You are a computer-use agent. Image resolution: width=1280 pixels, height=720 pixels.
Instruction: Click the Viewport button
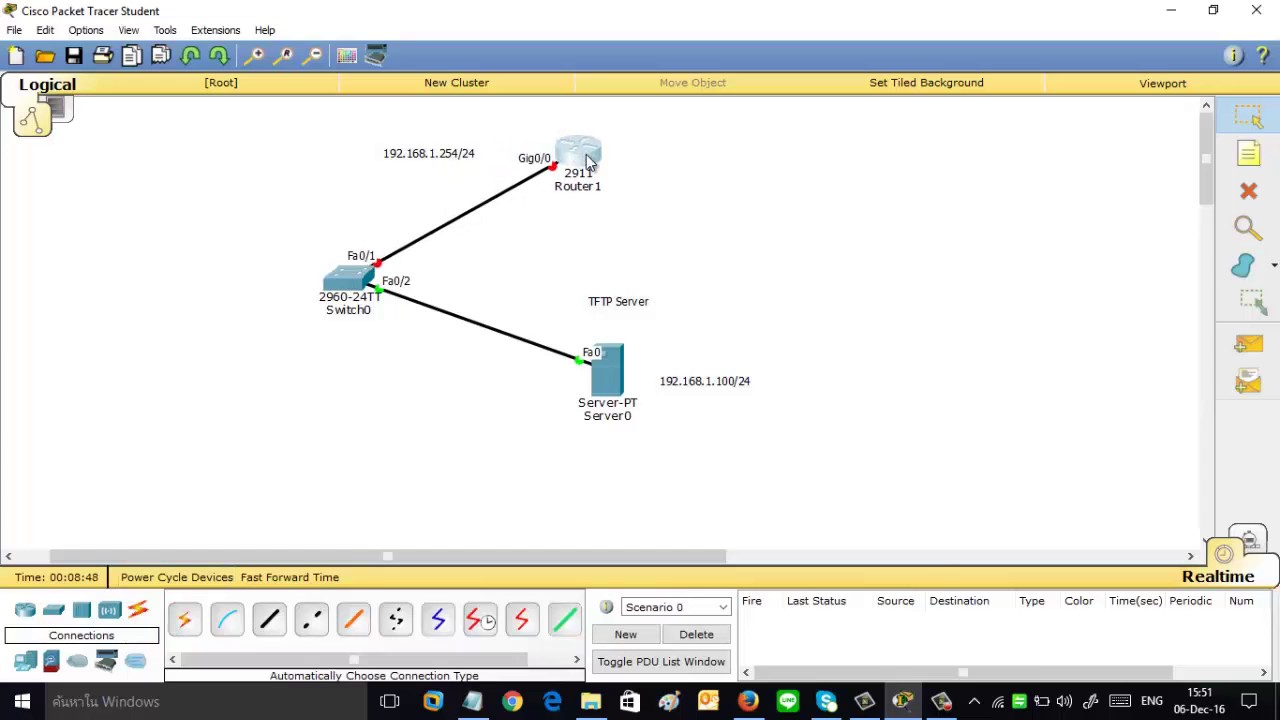point(1162,83)
